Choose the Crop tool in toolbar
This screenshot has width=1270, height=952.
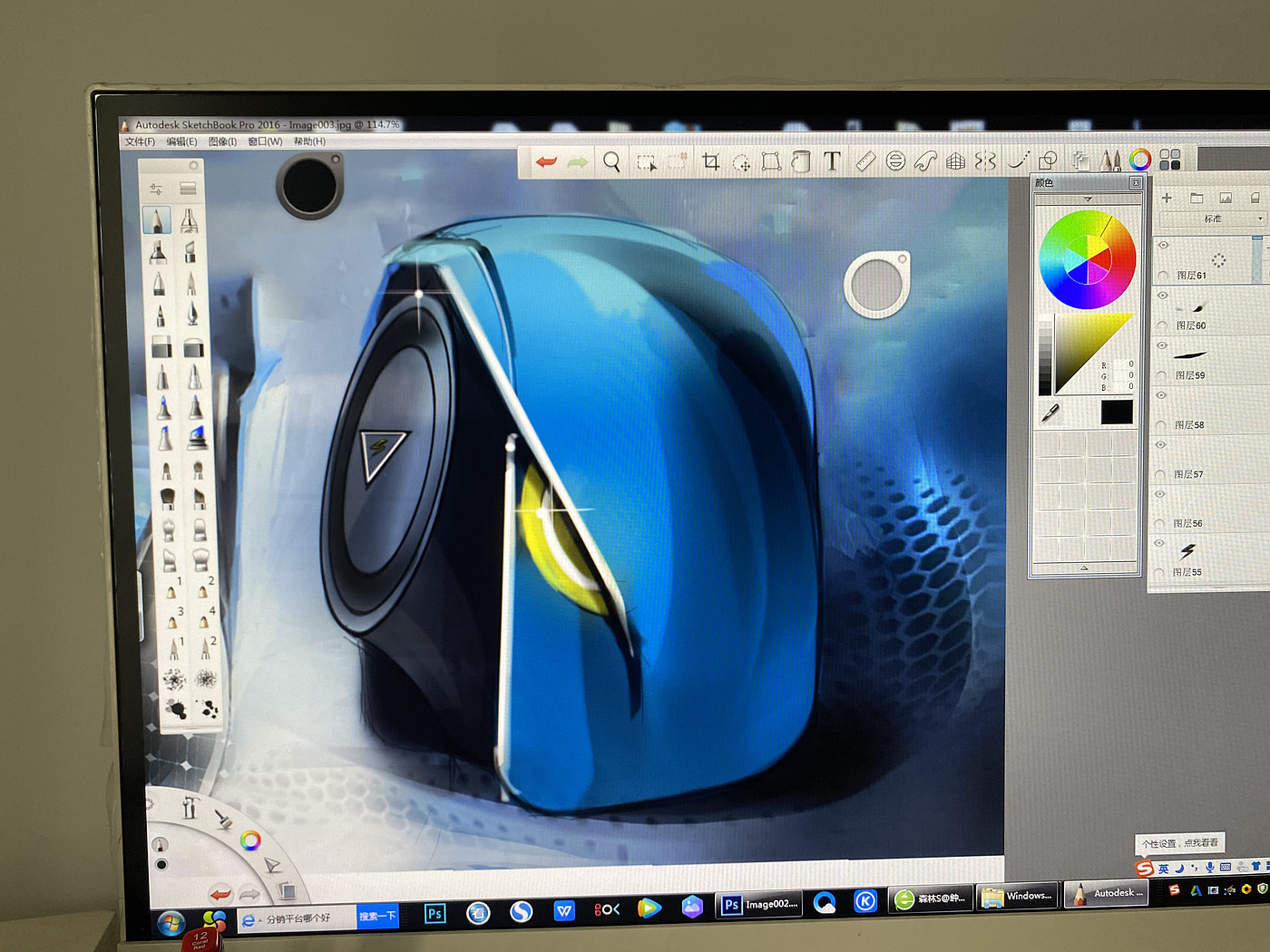coord(710,162)
